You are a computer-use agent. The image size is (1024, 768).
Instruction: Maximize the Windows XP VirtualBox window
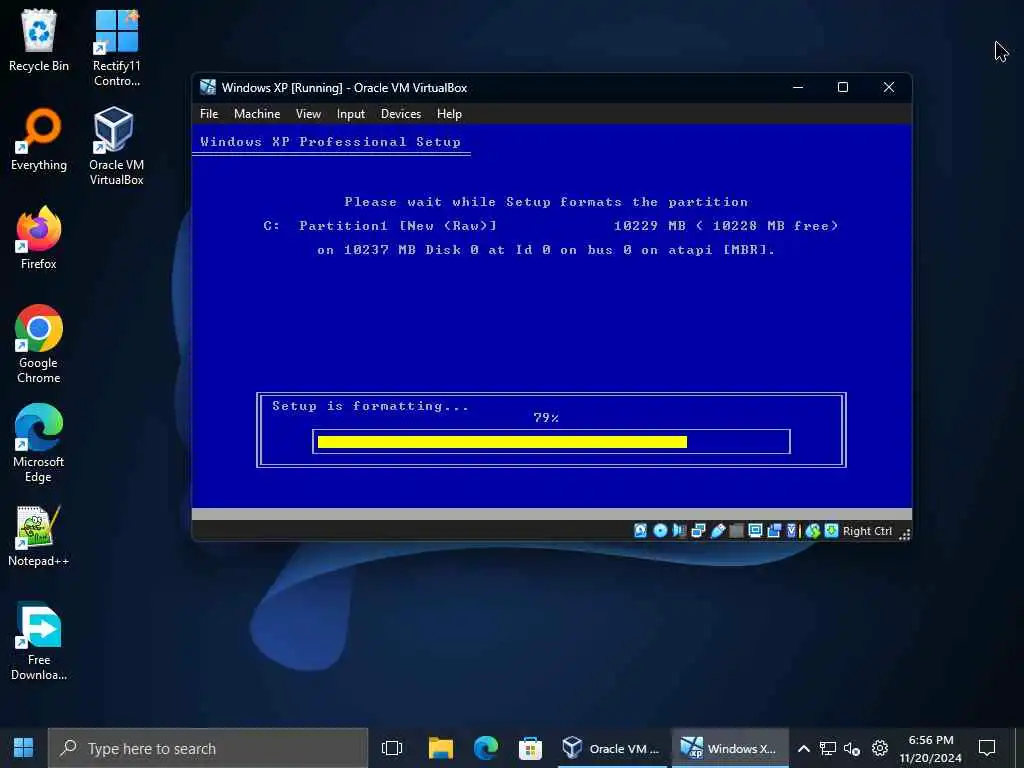pyautogui.click(x=842, y=87)
